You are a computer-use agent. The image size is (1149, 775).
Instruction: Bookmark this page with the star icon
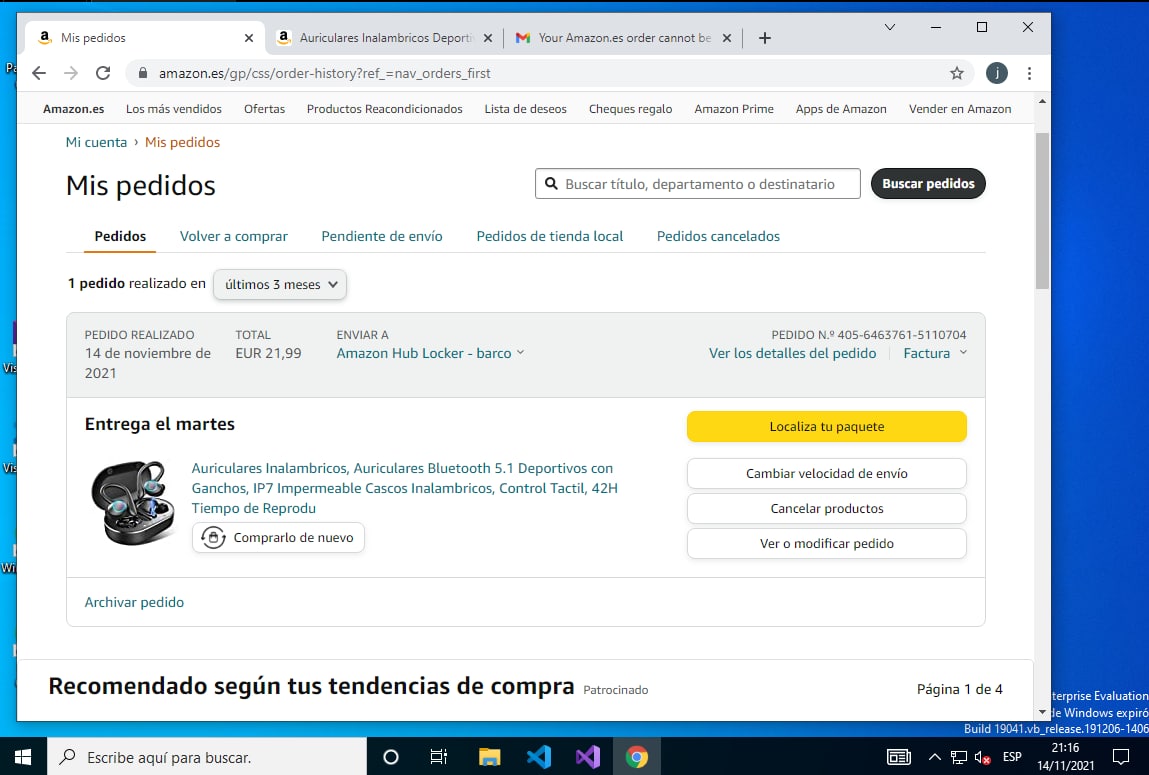click(956, 73)
